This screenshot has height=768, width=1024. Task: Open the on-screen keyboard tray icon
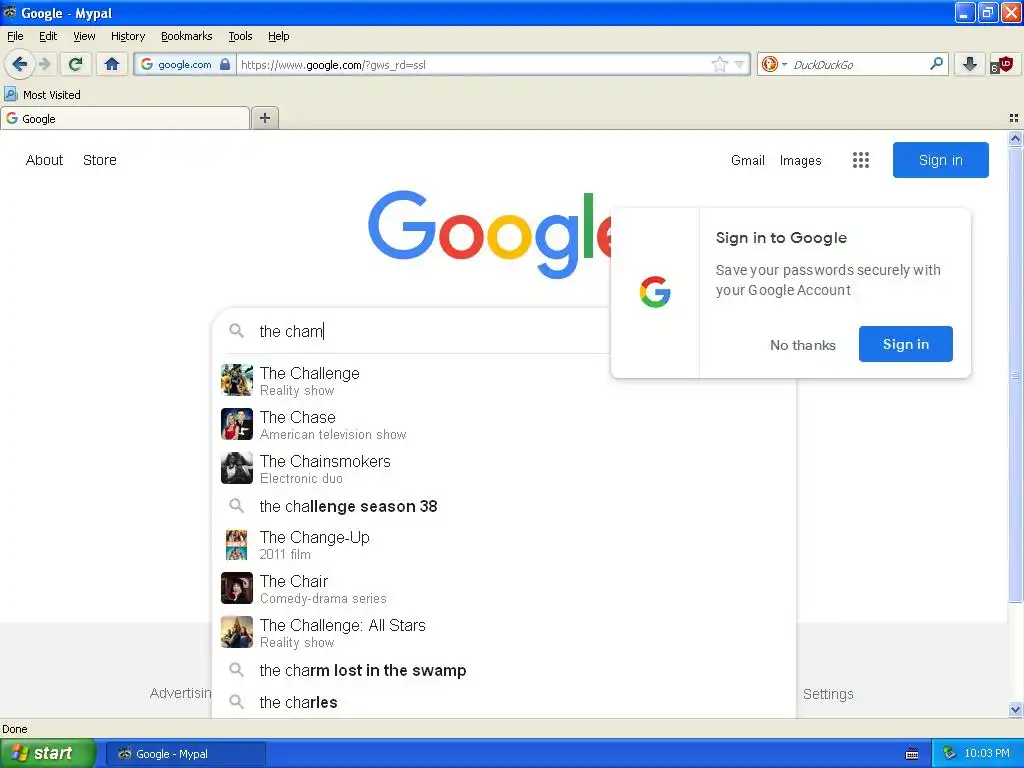click(x=912, y=754)
